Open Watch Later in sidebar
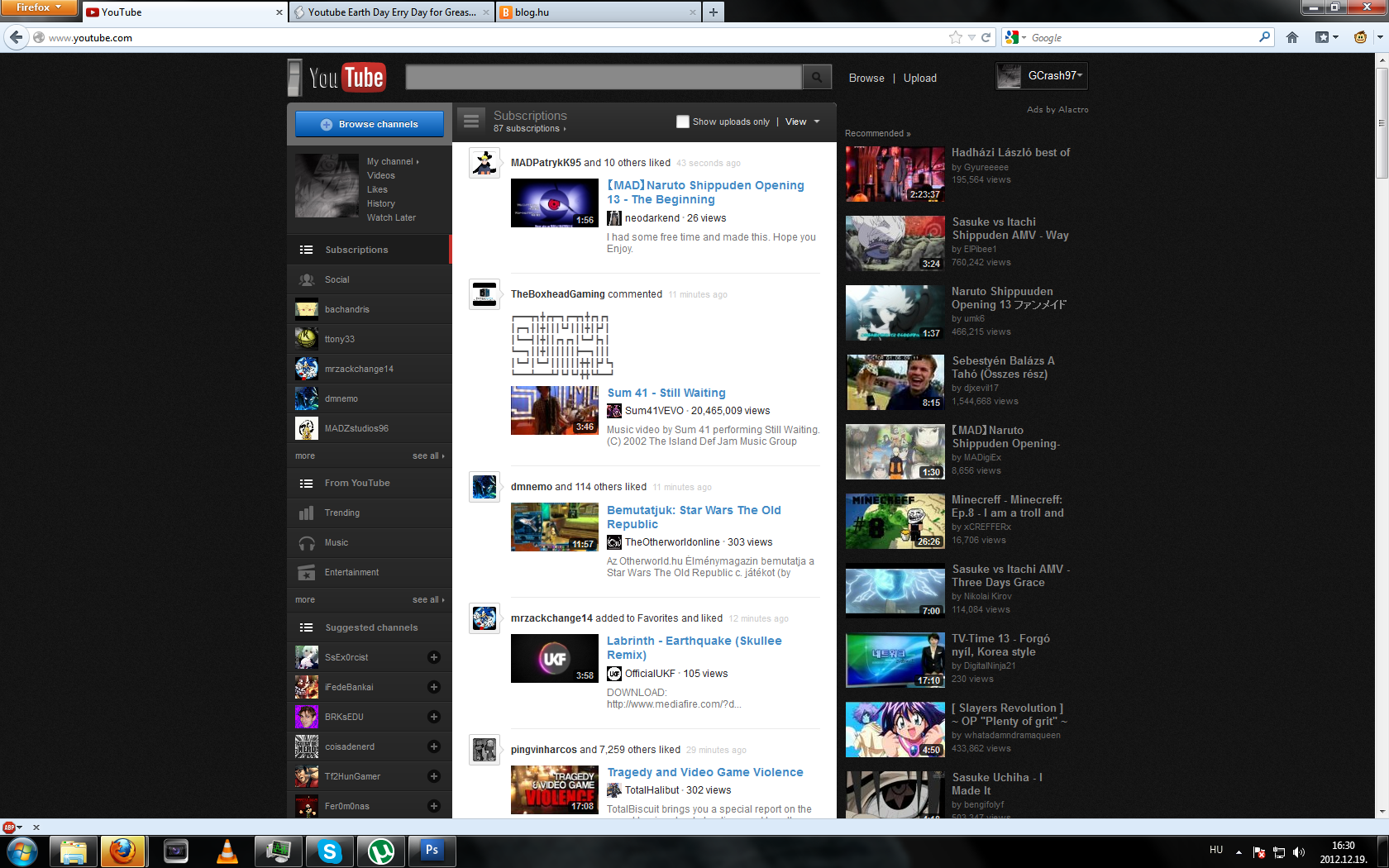The width and height of the screenshot is (1389, 868). pos(391,217)
